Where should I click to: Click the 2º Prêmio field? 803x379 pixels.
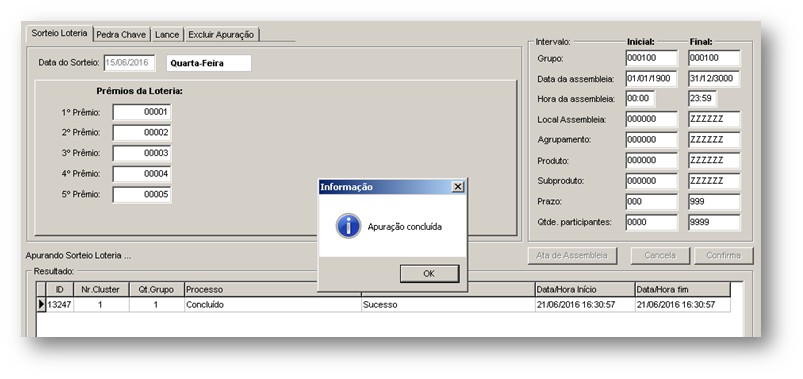142,133
